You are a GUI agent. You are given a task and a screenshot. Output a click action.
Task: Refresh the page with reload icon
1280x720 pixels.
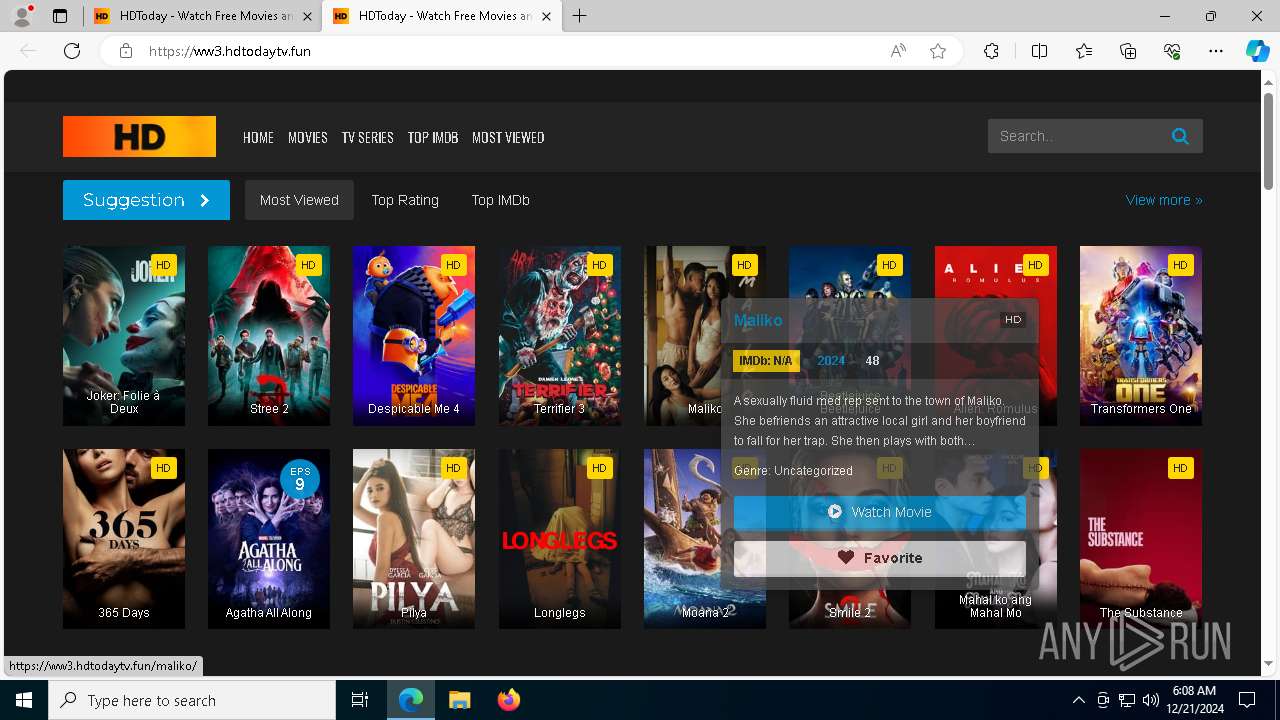click(x=72, y=51)
